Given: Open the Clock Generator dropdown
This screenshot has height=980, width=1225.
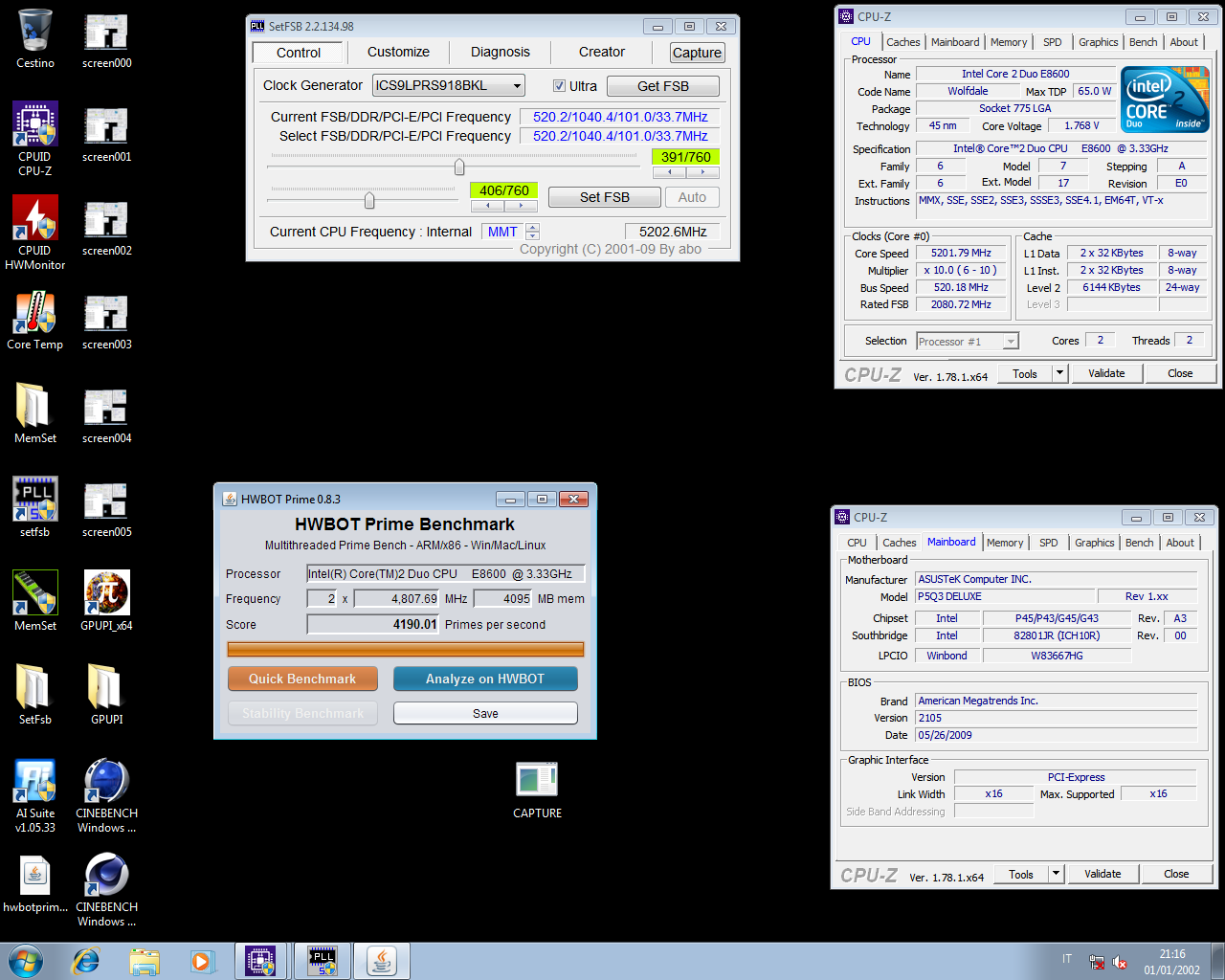Looking at the screenshot, I should coord(449,85).
